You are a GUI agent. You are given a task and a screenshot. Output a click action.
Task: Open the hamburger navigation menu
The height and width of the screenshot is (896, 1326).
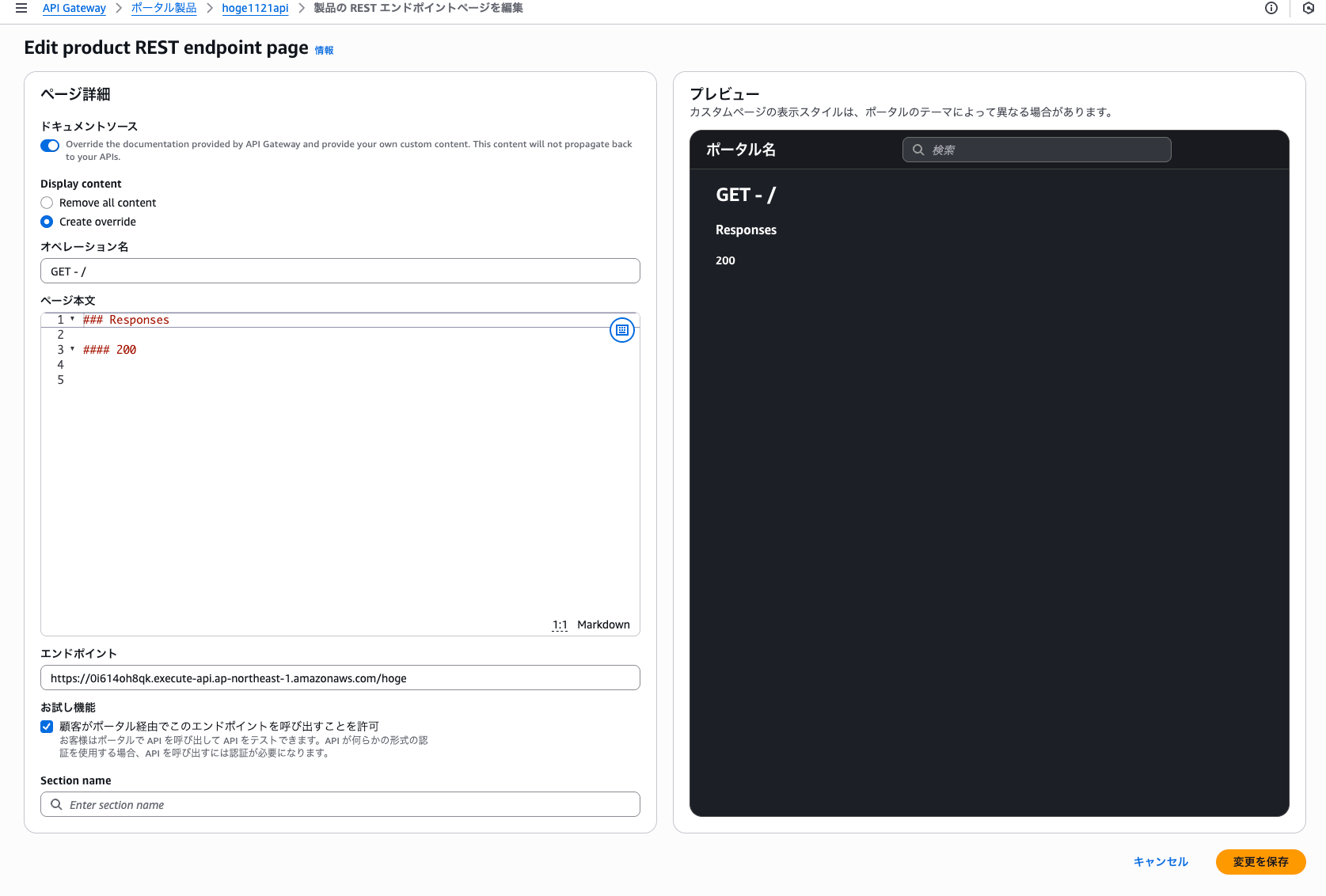click(21, 8)
